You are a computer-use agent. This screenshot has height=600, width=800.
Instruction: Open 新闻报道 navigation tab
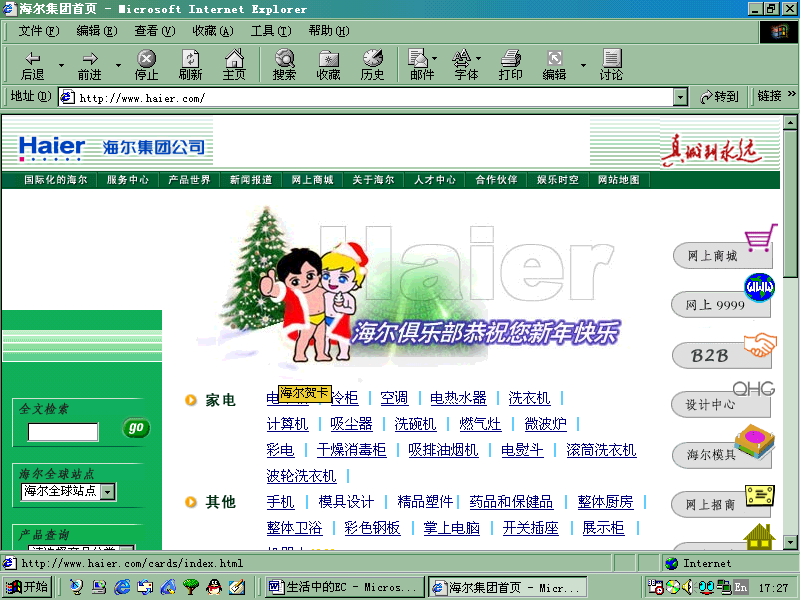(x=251, y=180)
